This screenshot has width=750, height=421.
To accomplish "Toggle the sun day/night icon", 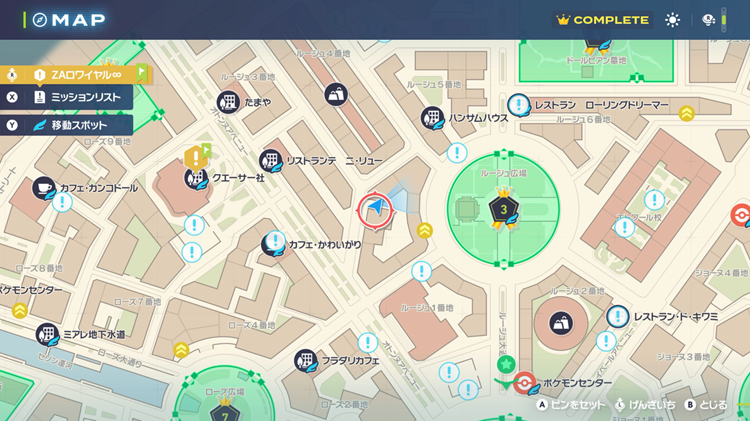I will click(673, 20).
